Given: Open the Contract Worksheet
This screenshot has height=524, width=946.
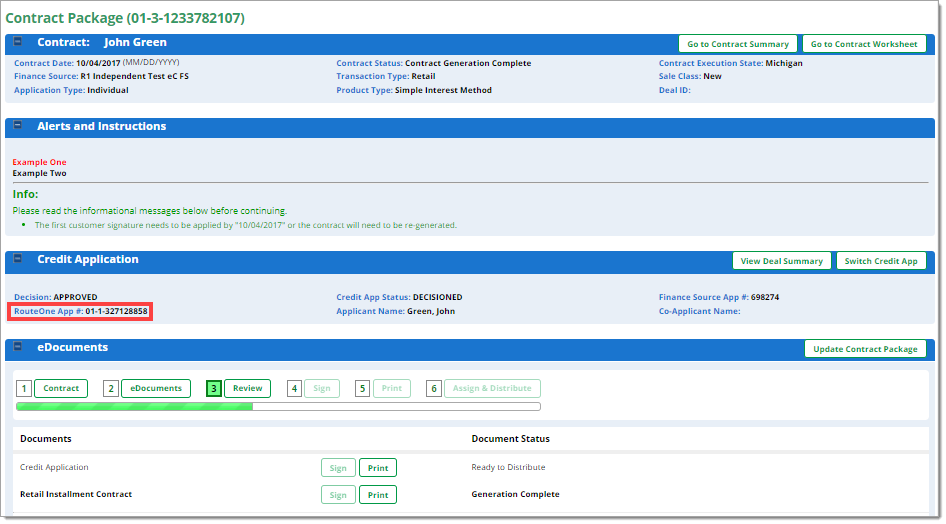Looking at the screenshot, I should [863, 44].
